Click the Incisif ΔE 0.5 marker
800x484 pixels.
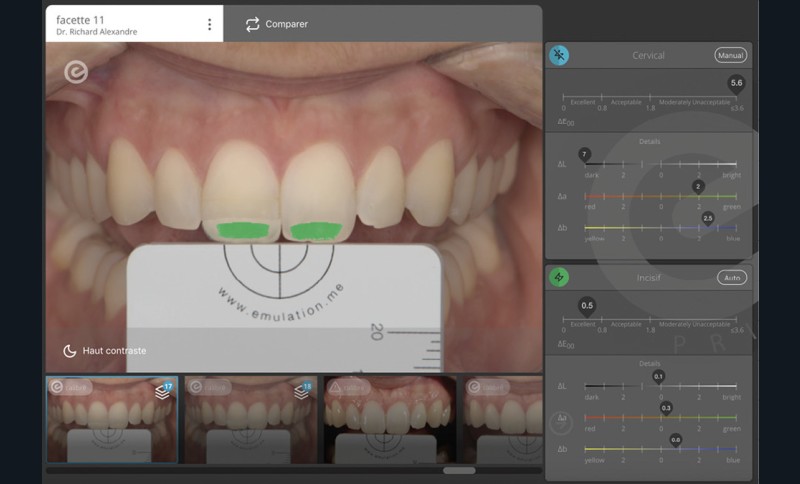[x=587, y=307]
